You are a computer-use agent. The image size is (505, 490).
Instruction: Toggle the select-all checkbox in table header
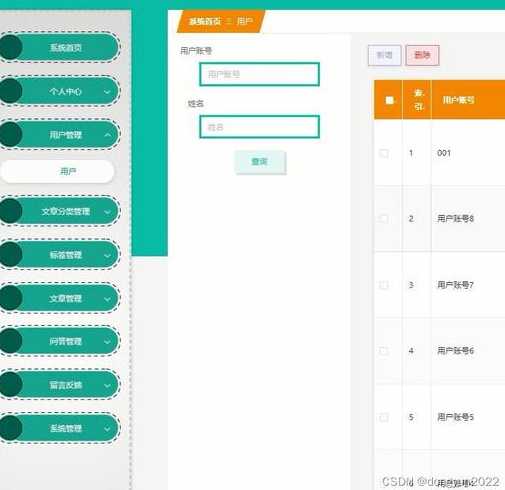click(x=389, y=100)
